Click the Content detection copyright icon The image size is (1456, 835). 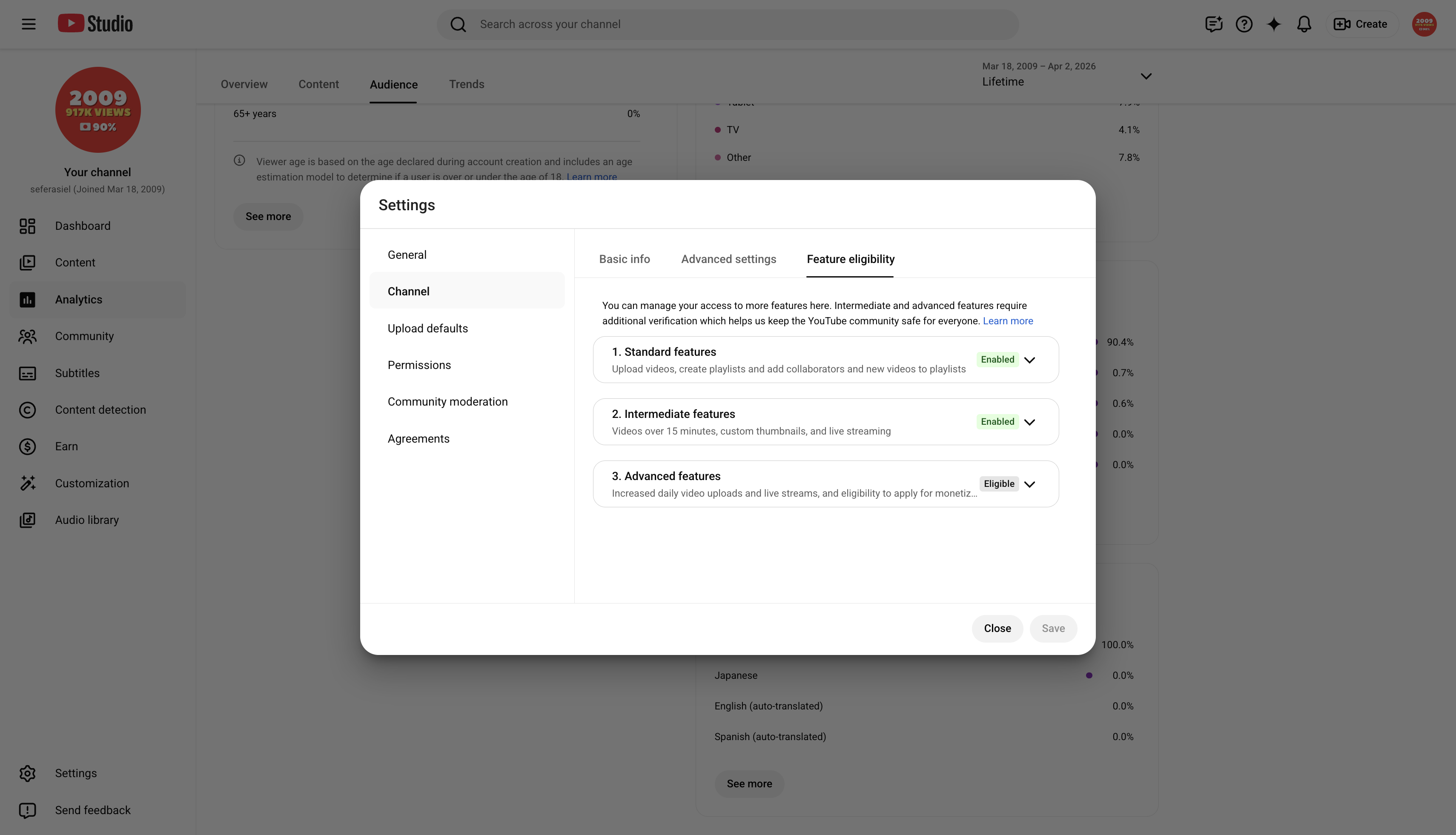pos(28,410)
